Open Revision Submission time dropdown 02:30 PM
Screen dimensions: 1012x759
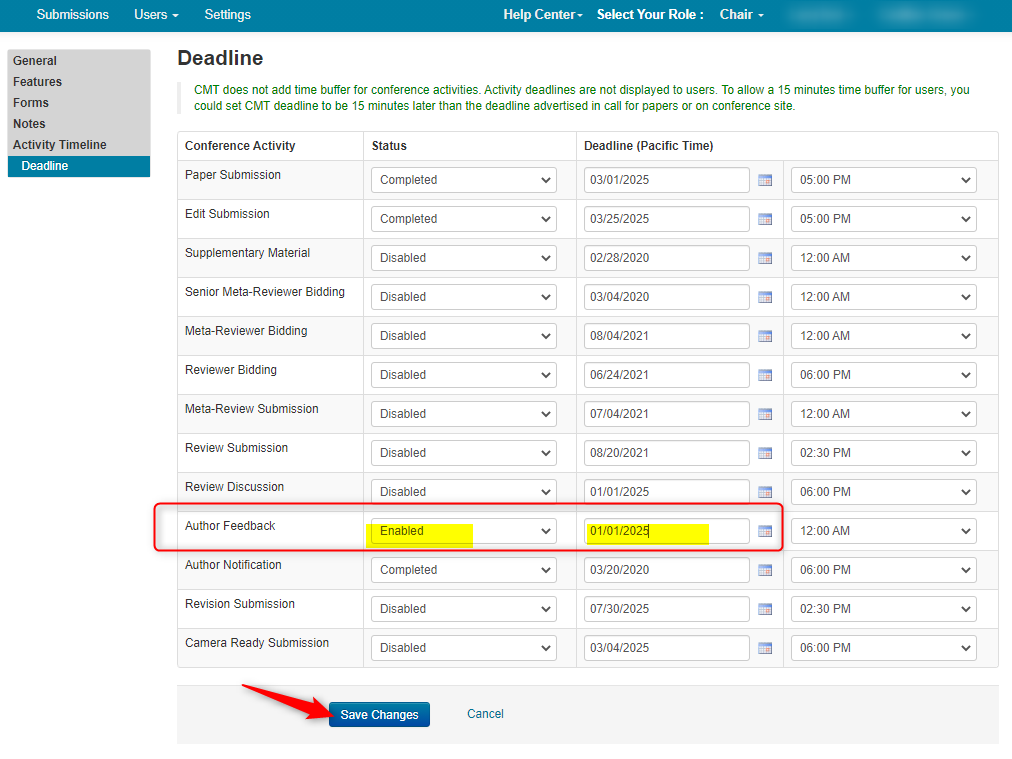(x=884, y=609)
